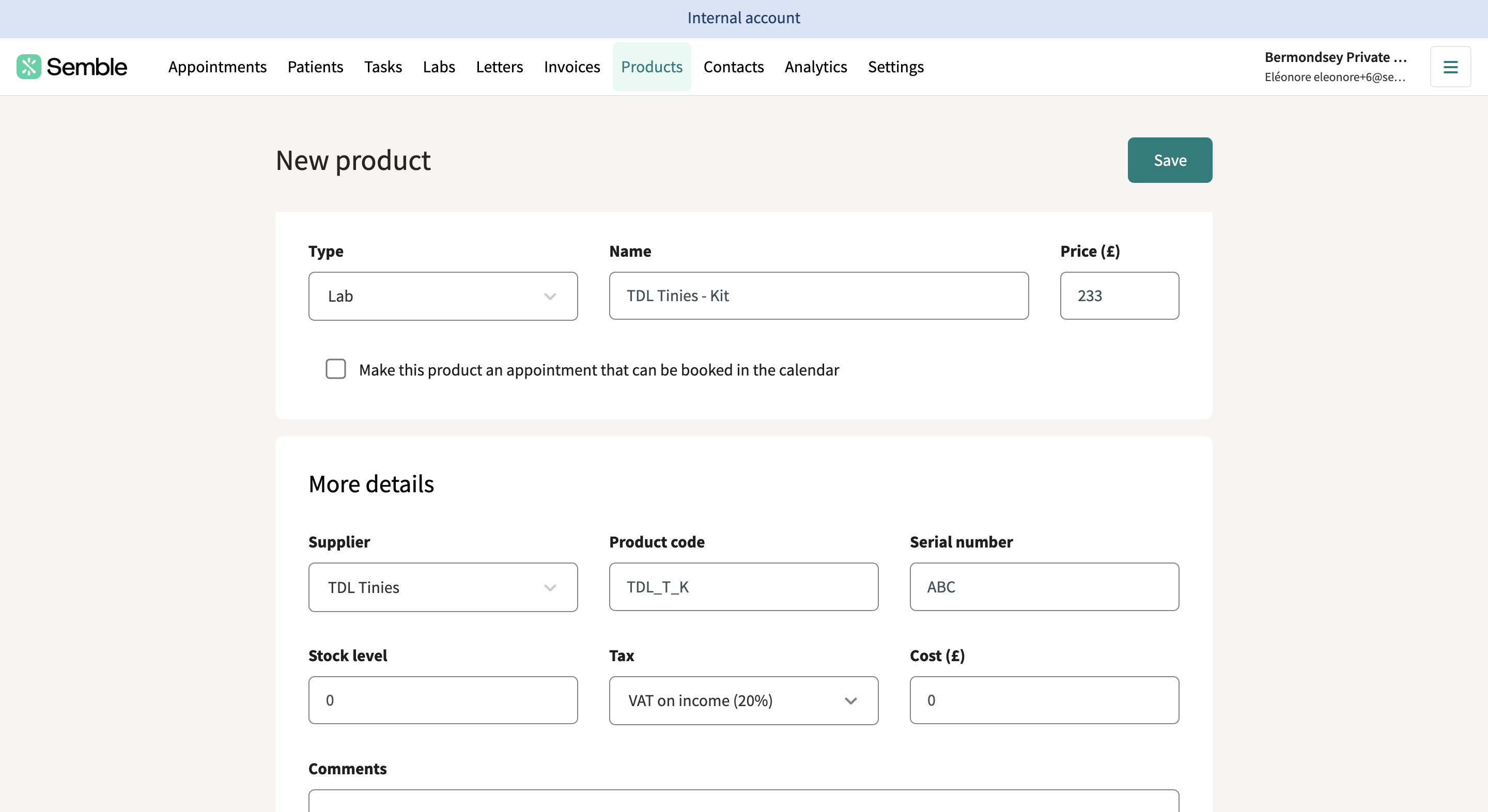Open the Tax dropdown VAT on income
The width and height of the screenshot is (1488, 812).
tap(743, 700)
